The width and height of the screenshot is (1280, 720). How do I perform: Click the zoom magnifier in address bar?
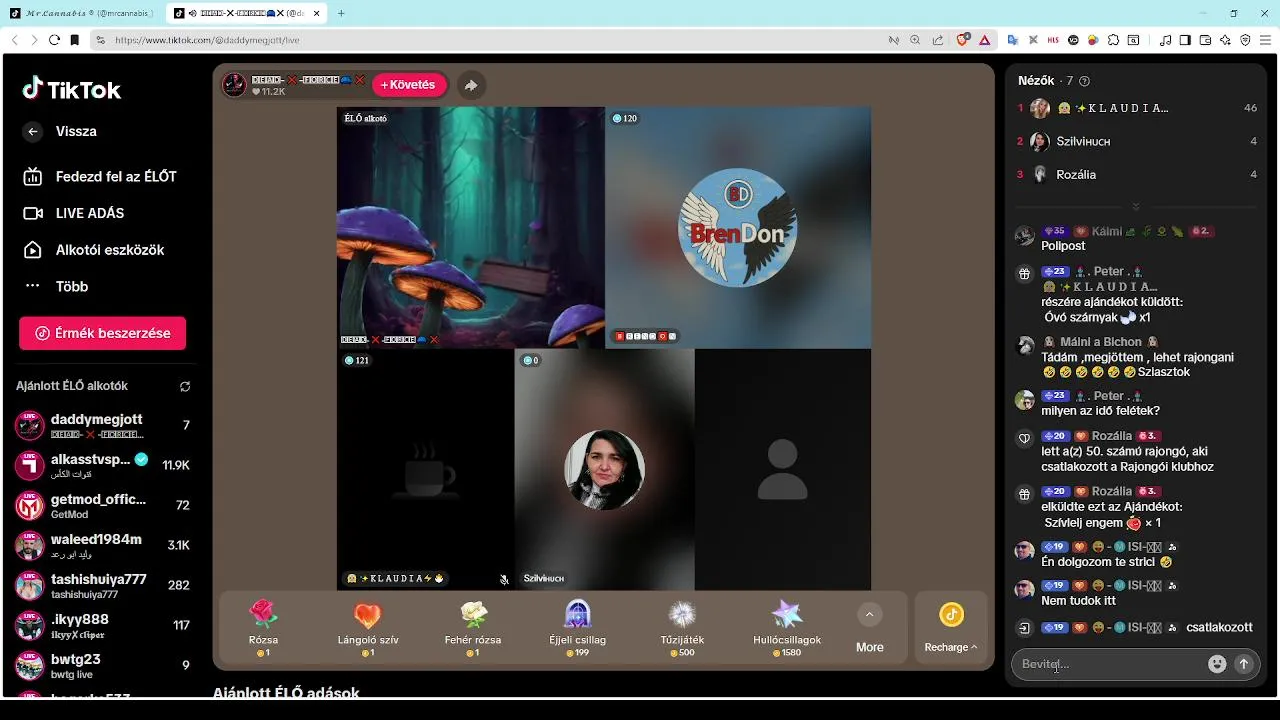(x=915, y=40)
